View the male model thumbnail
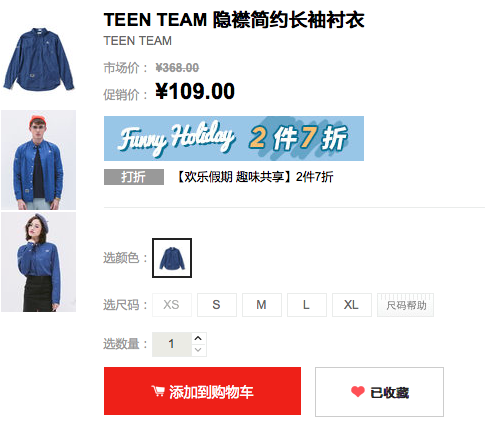Screen dimensions: 485x433 (x=38, y=160)
